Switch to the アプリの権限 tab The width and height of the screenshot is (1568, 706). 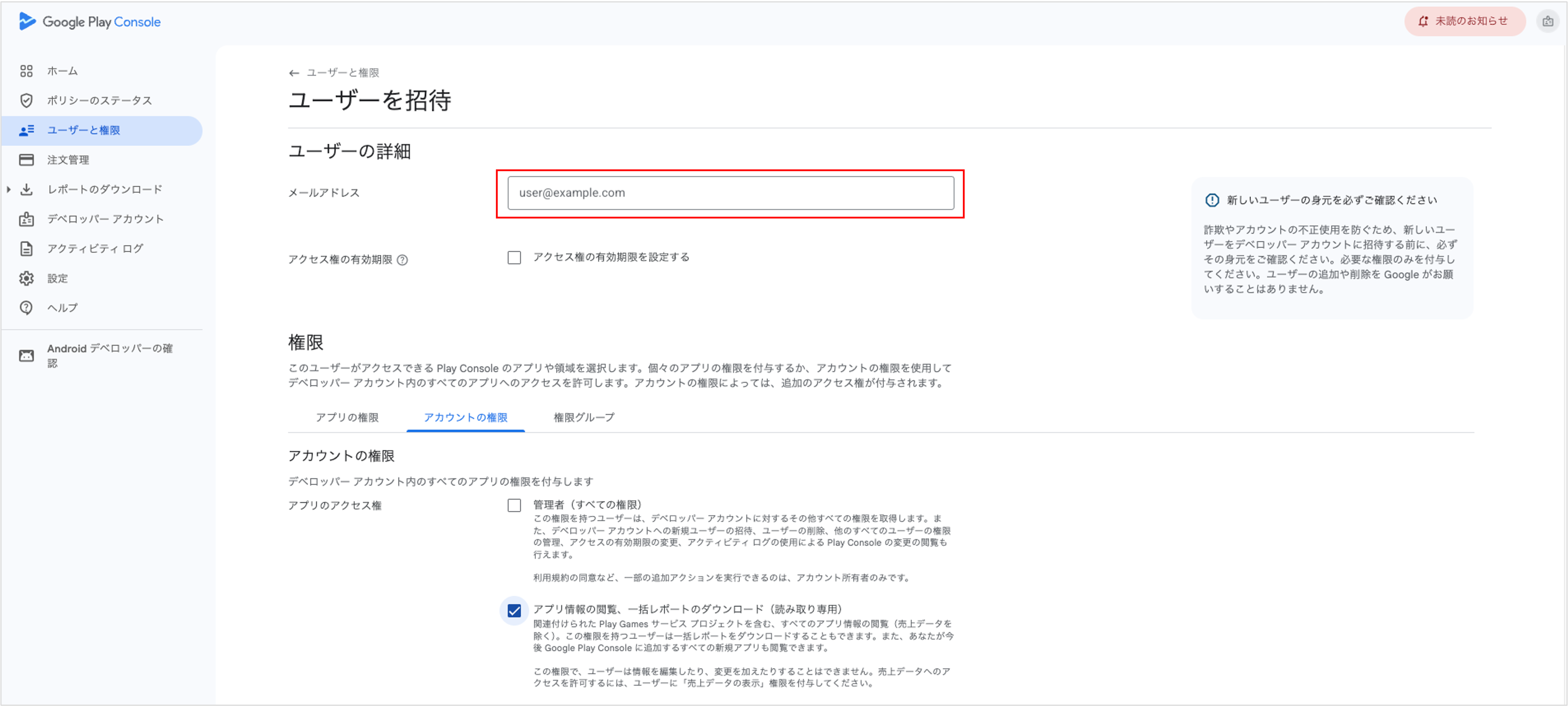[x=347, y=418]
